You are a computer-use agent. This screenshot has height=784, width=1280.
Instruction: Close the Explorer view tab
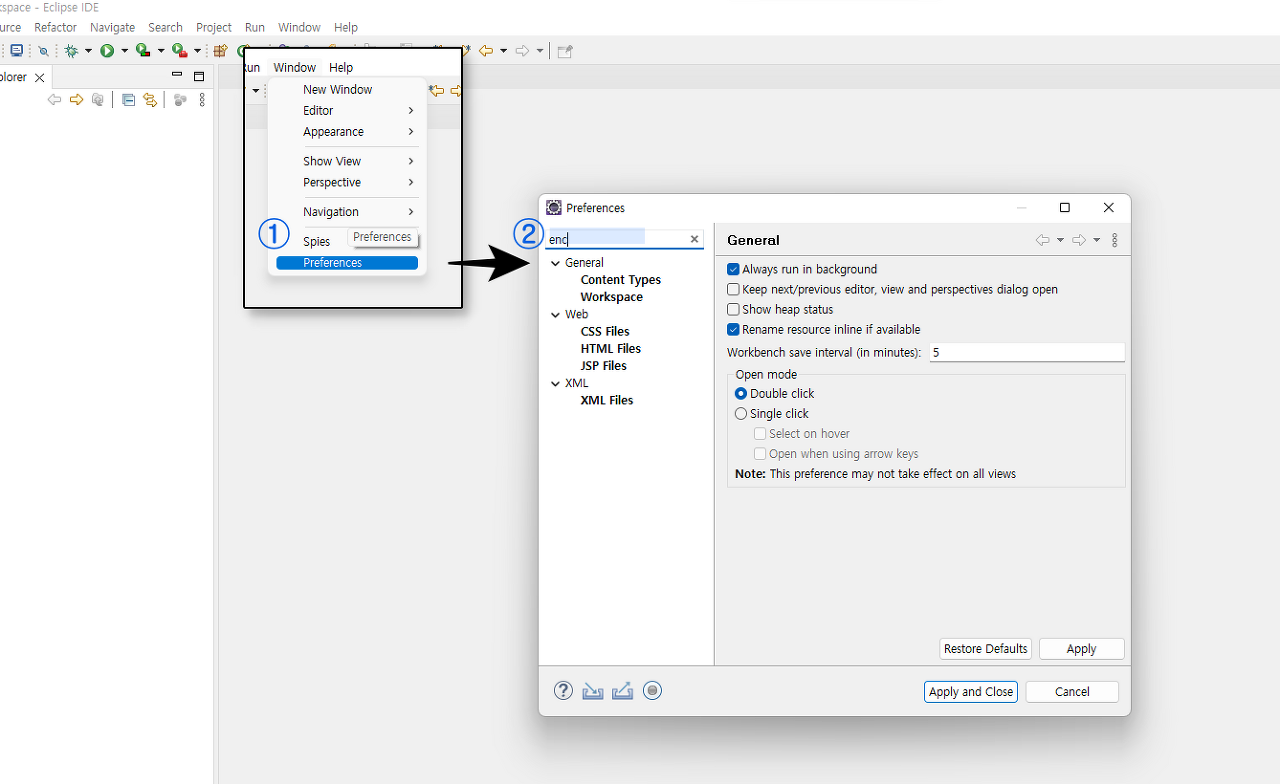(x=39, y=77)
